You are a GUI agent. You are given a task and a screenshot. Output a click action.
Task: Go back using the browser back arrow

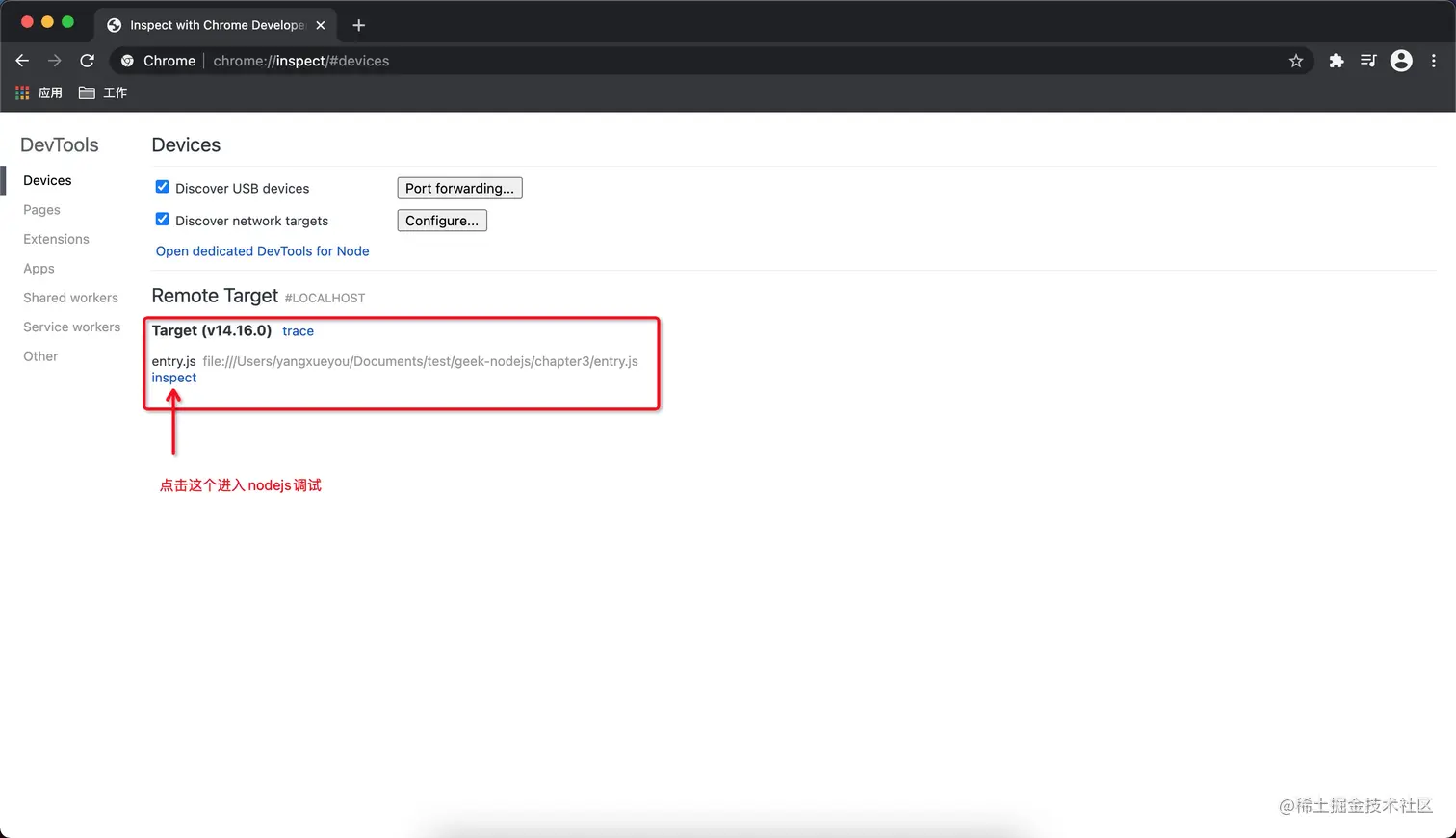pyautogui.click(x=22, y=61)
